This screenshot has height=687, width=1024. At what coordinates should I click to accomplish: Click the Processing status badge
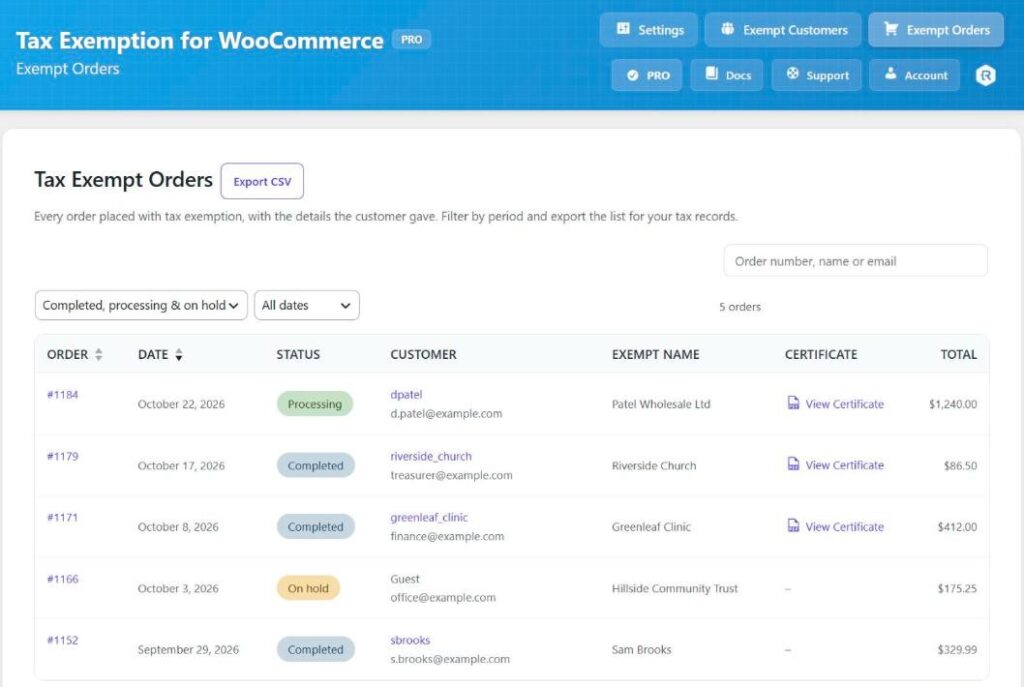tap(315, 404)
